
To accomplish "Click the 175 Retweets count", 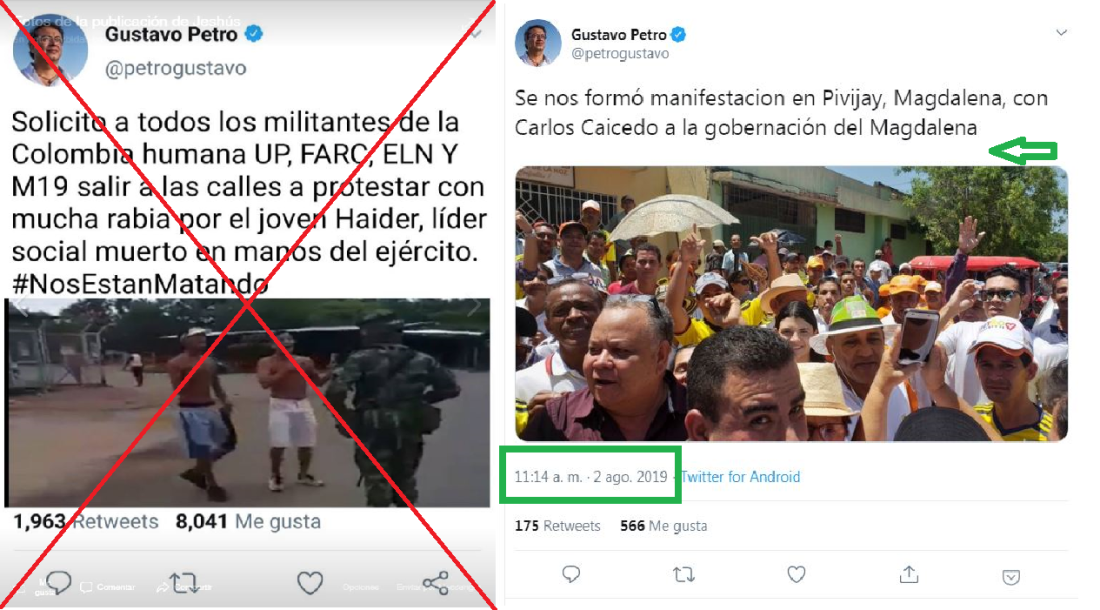I will 557,526.
